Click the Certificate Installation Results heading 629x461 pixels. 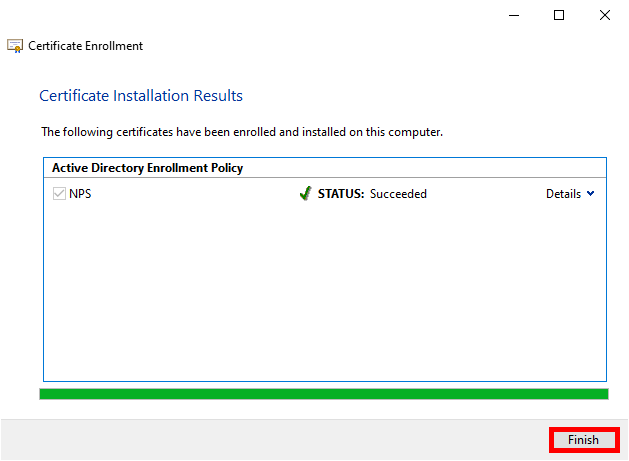pos(141,96)
